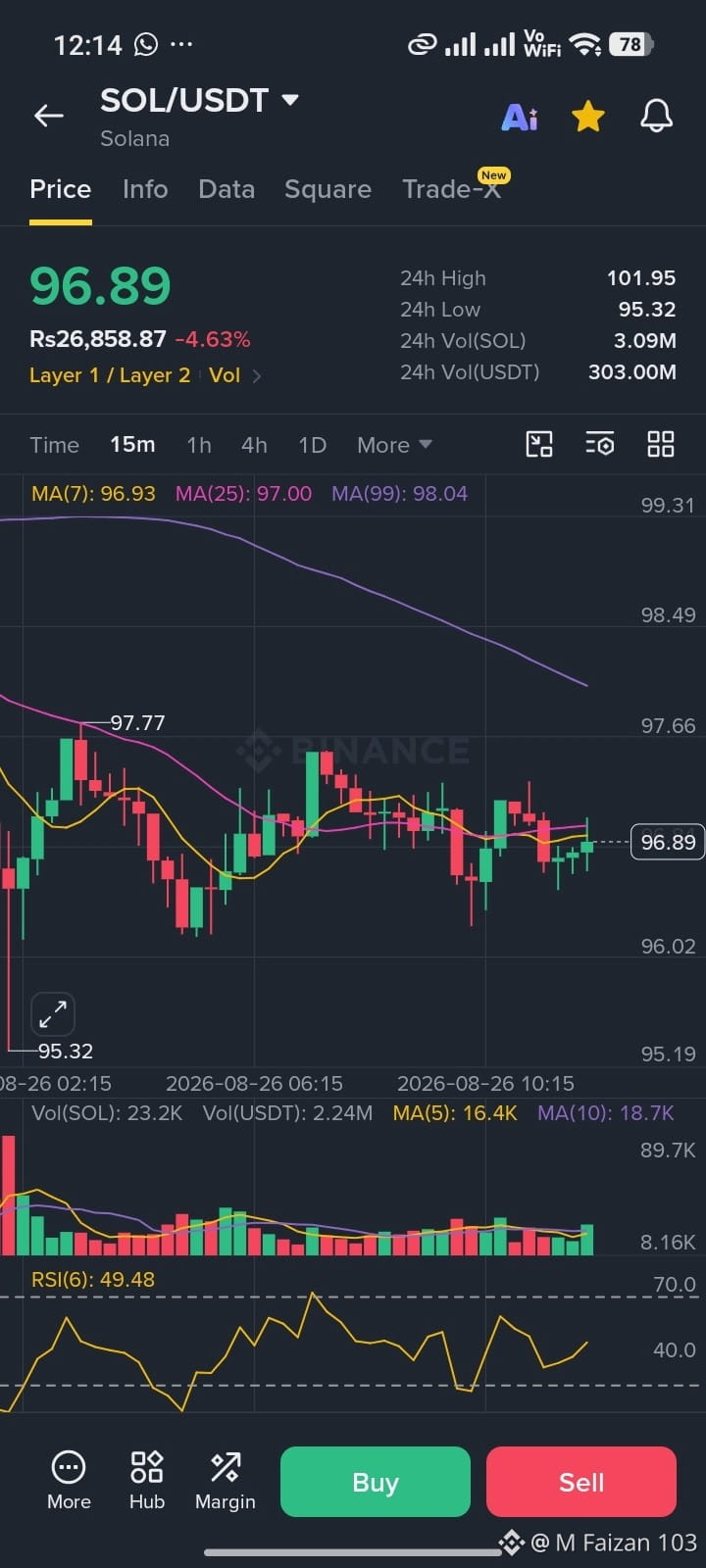Expand chart to fullscreen

53,1014
